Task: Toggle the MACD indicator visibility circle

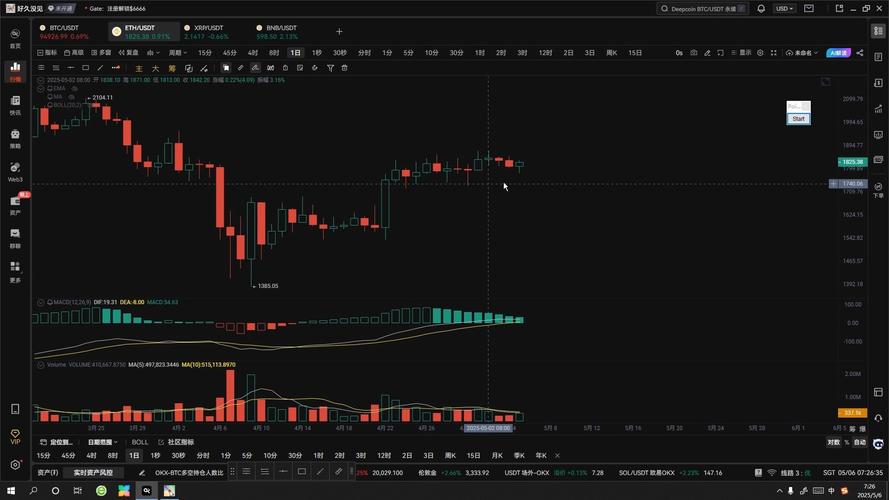Action: tap(41, 302)
